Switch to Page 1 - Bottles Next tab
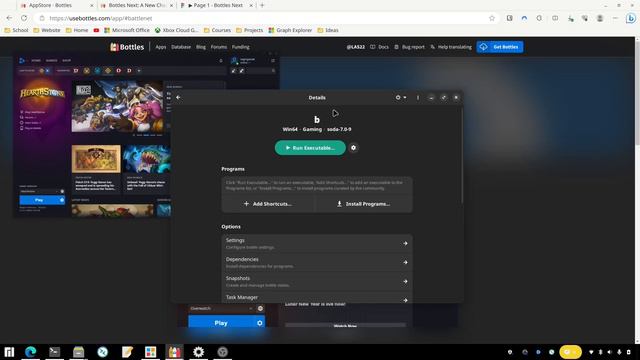The width and height of the screenshot is (640, 360). pyautogui.click(x=216, y=5)
